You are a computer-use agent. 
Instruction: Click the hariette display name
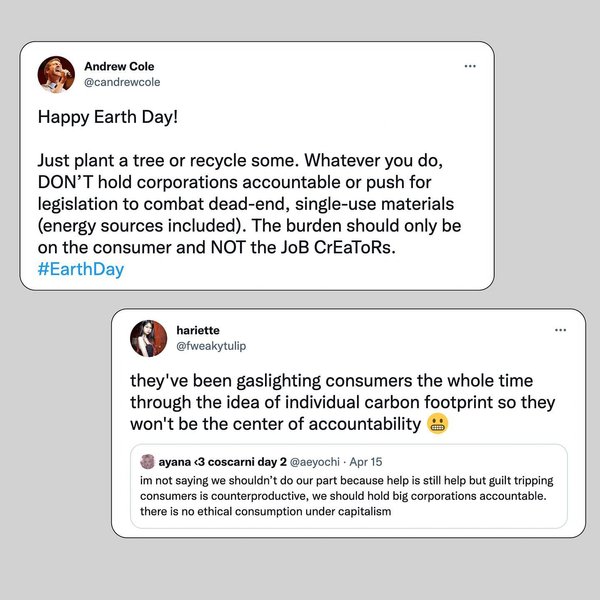tap(198, 330)
